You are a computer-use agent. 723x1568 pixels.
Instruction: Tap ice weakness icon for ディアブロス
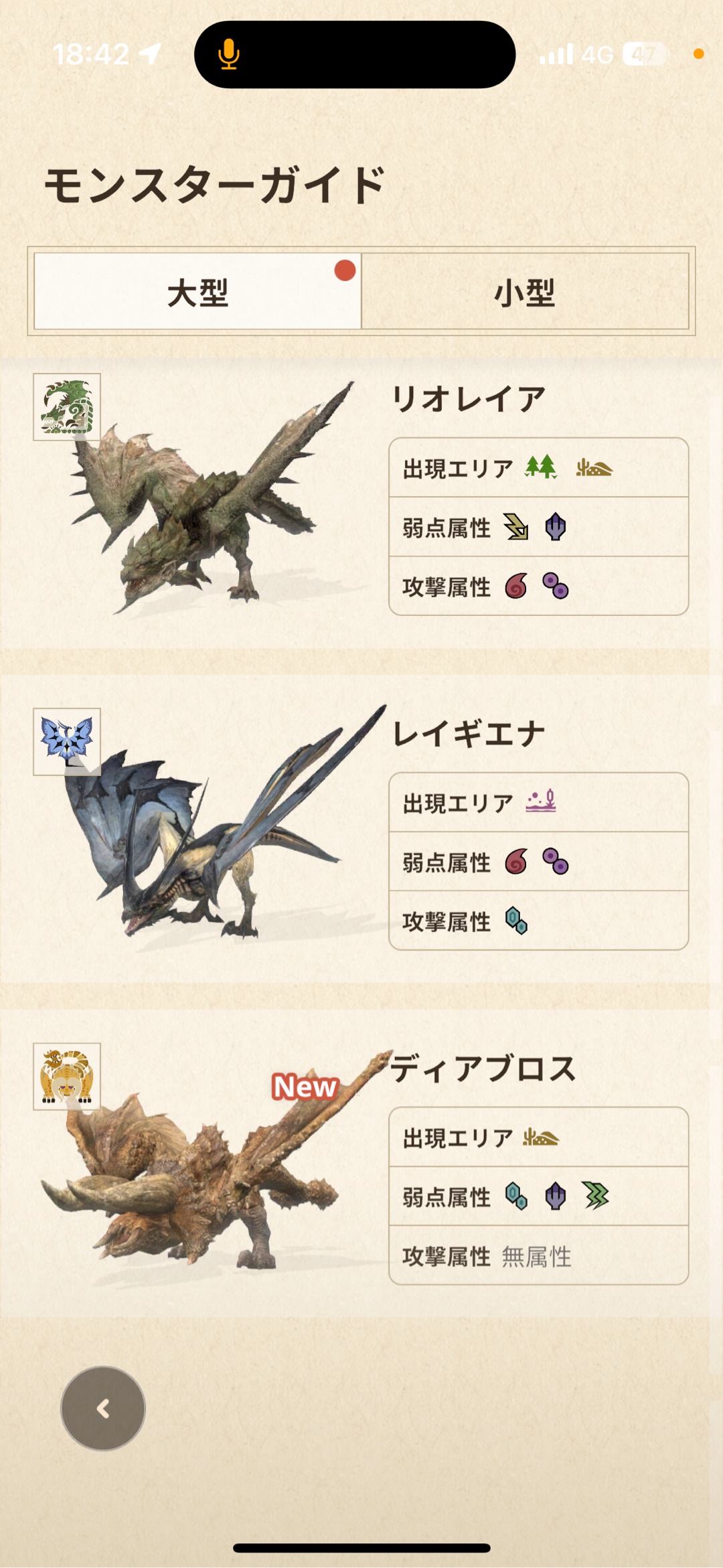tap(516, 1196)
